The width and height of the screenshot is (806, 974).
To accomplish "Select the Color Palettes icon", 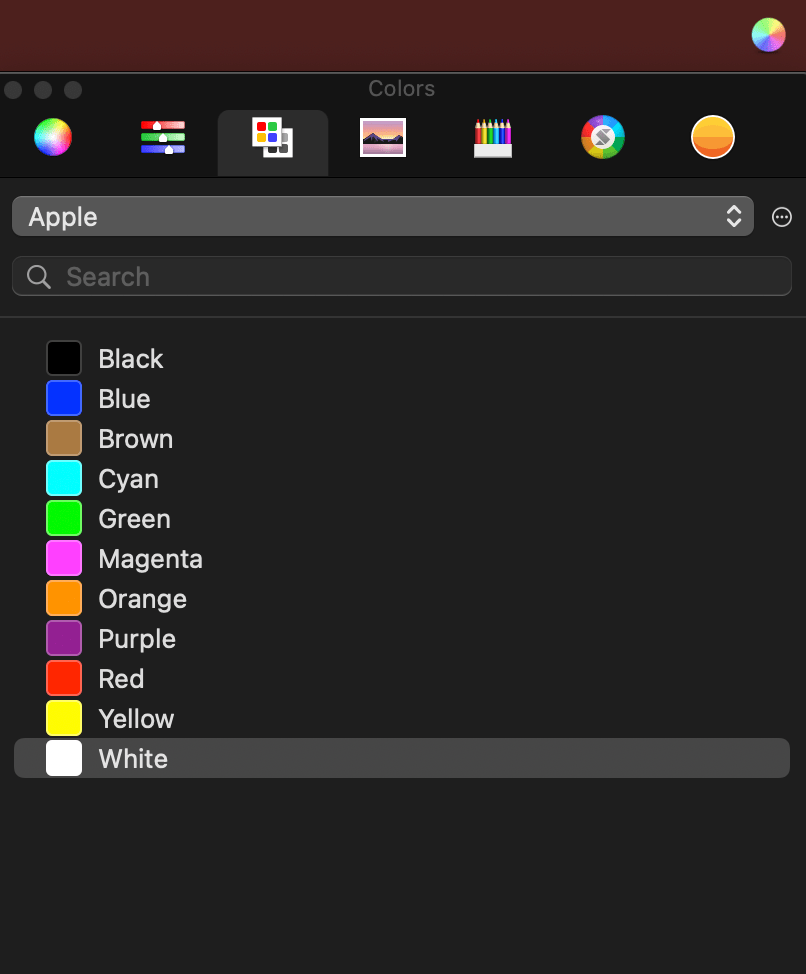I will click(272, 137).
